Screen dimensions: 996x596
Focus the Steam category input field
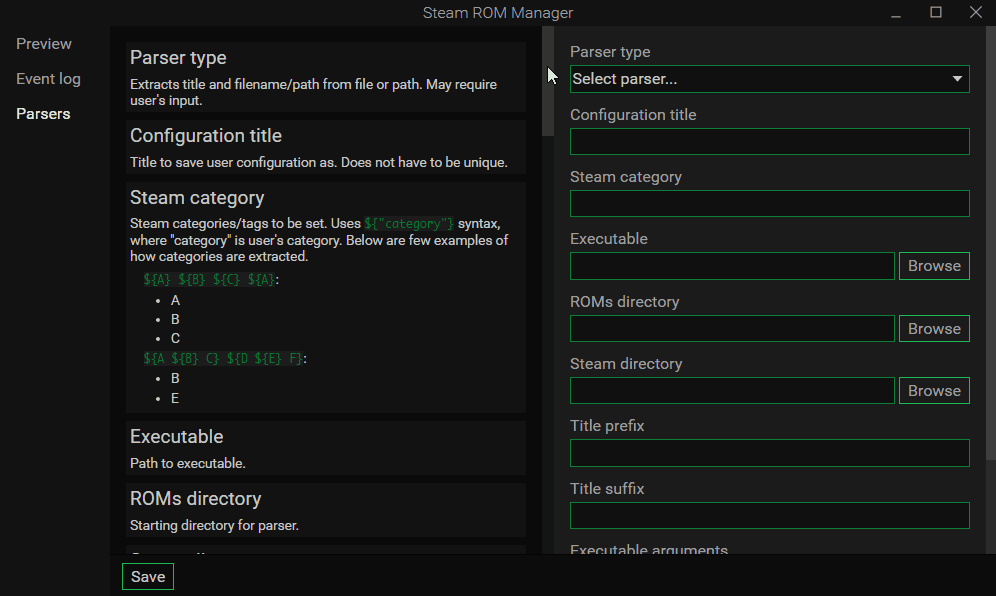(x=769, y=203)
